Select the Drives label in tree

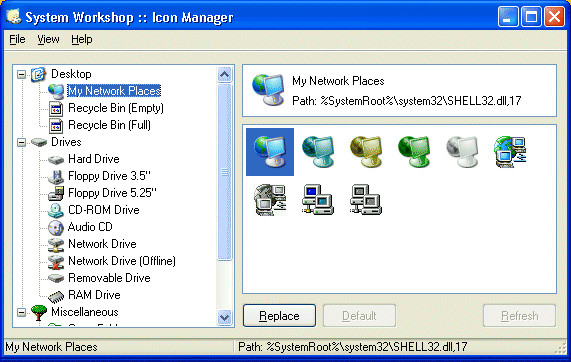[66, 142]
